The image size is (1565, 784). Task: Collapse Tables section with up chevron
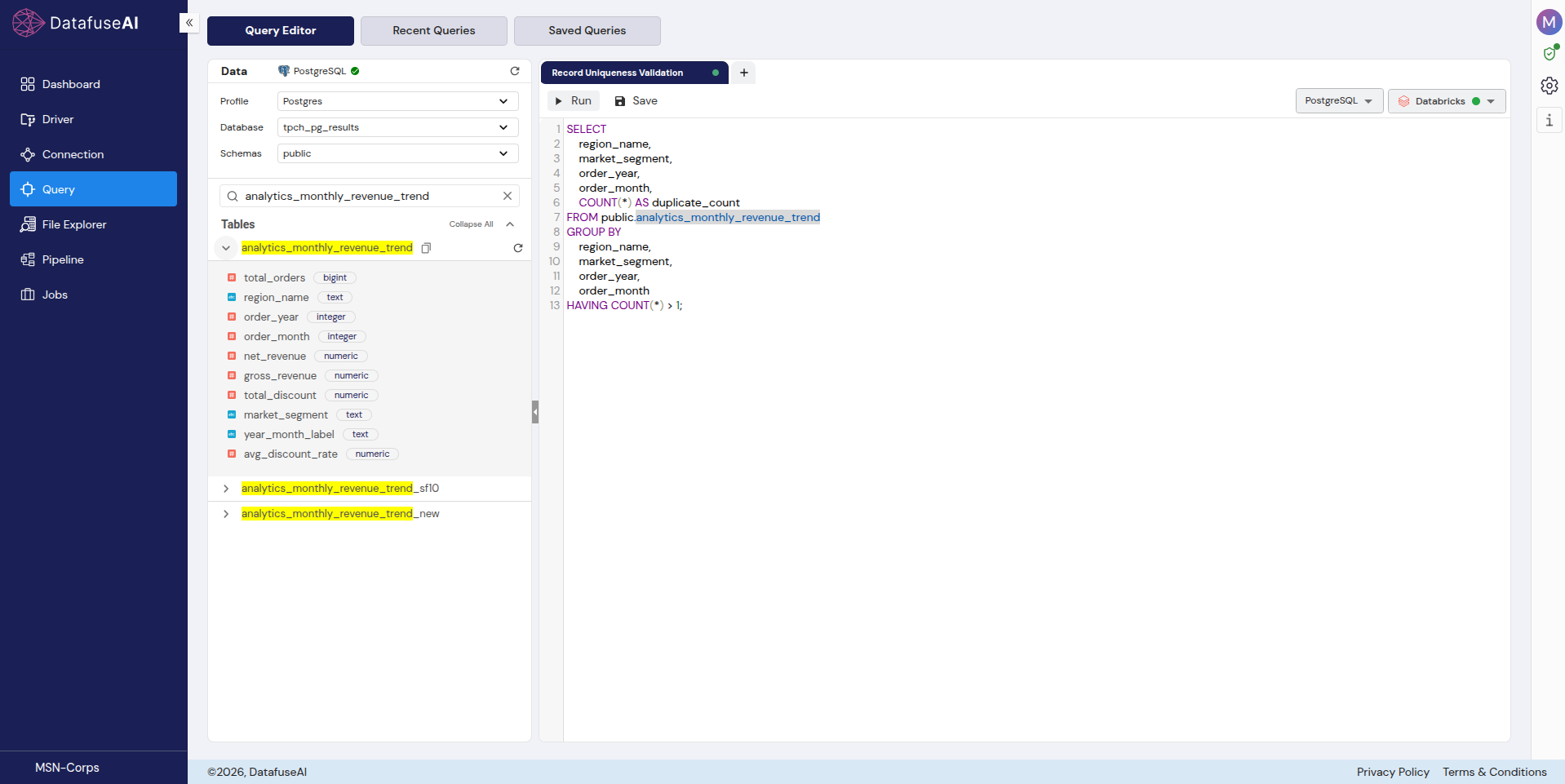[x=510, y=224]
